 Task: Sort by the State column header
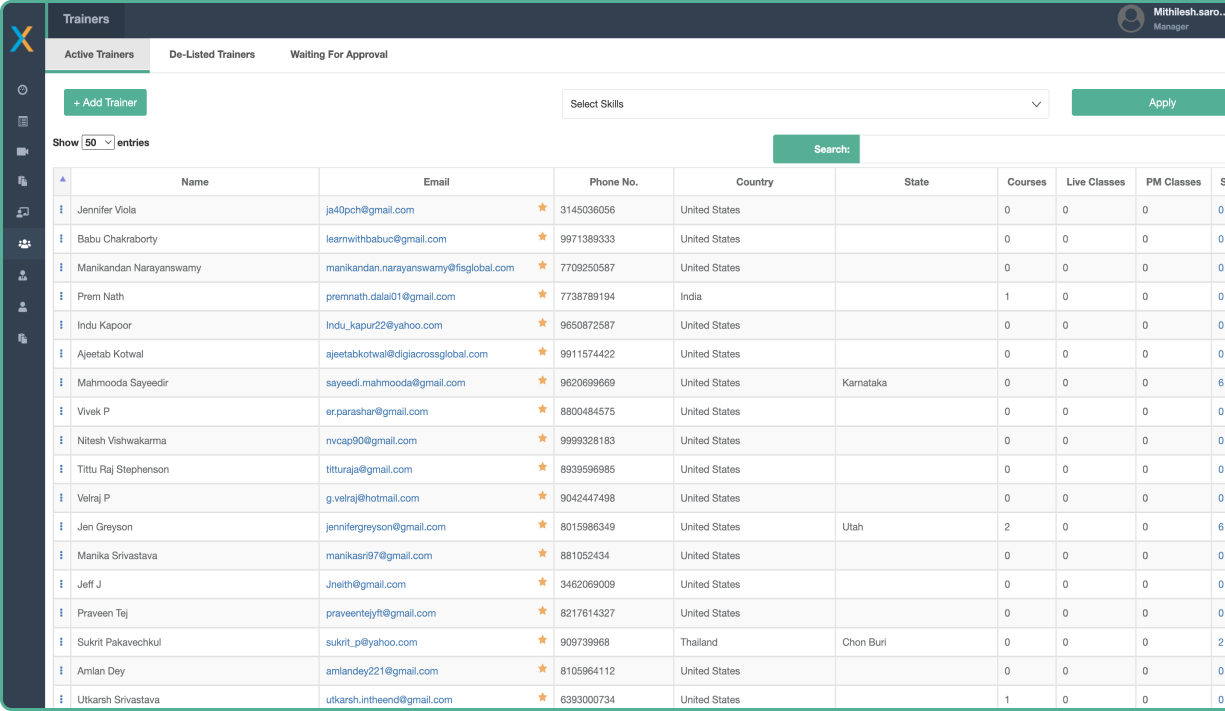pyautogui.click(x=916, y=182)
